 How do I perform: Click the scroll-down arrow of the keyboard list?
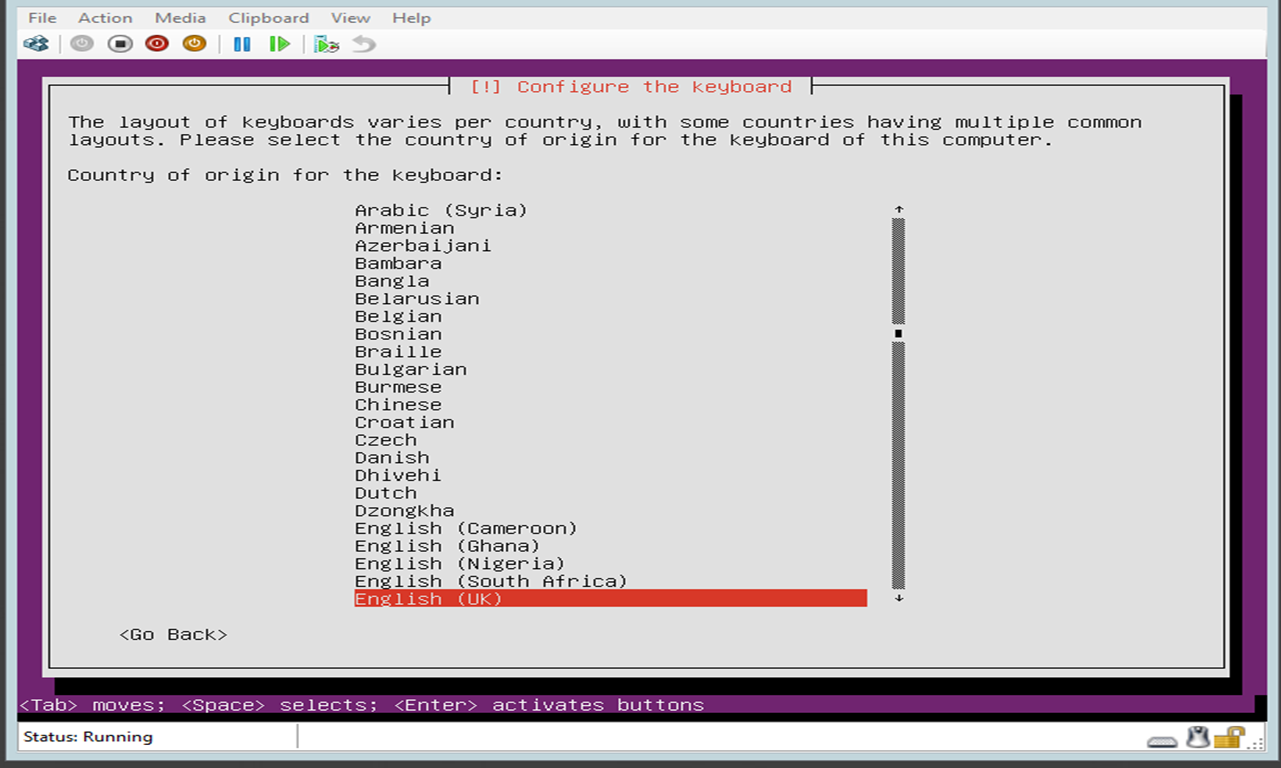pyautogui.click(x=899, y=598)
